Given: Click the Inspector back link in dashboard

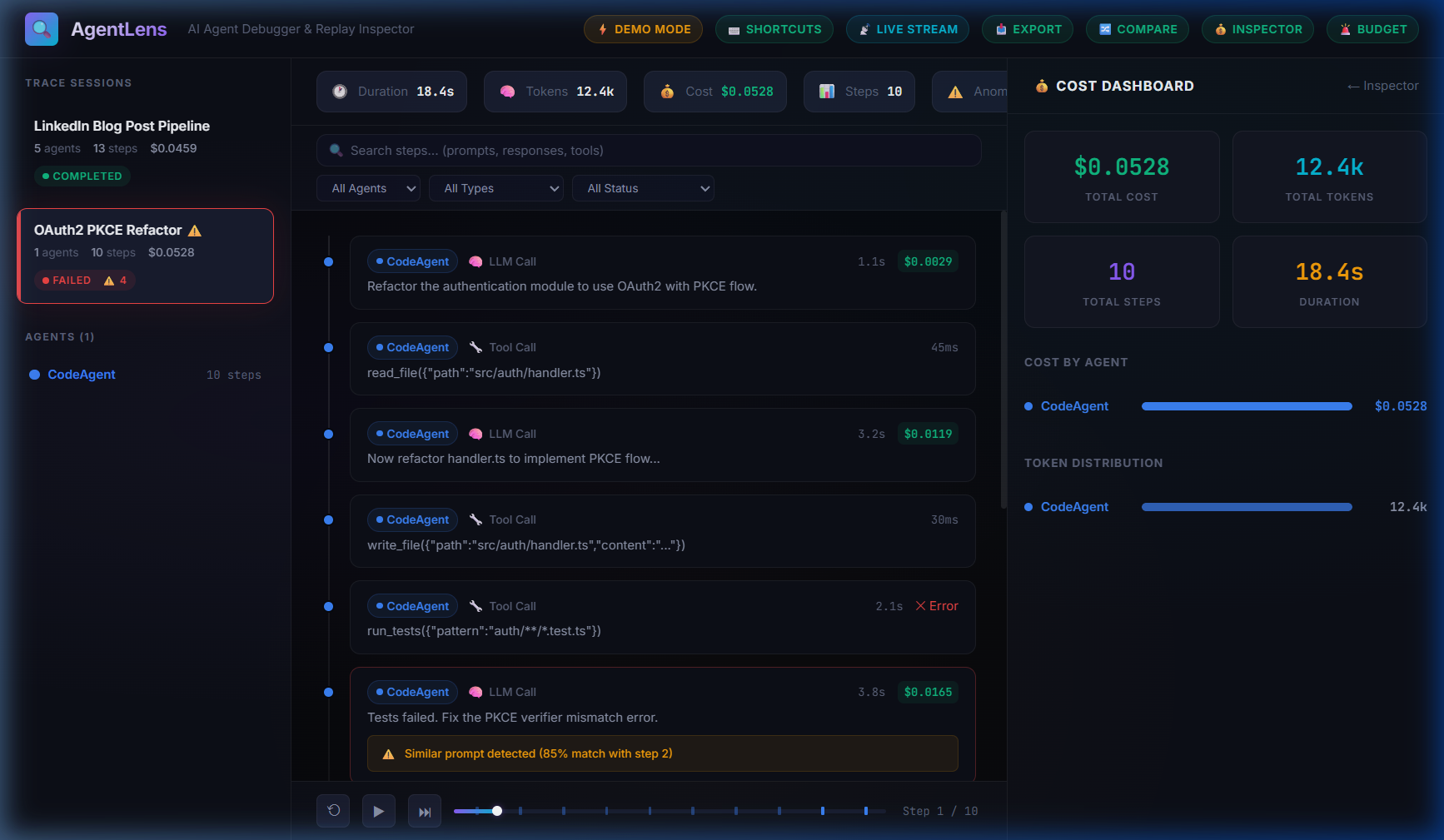Looking at the screenshot, I should coord(1382,86).
